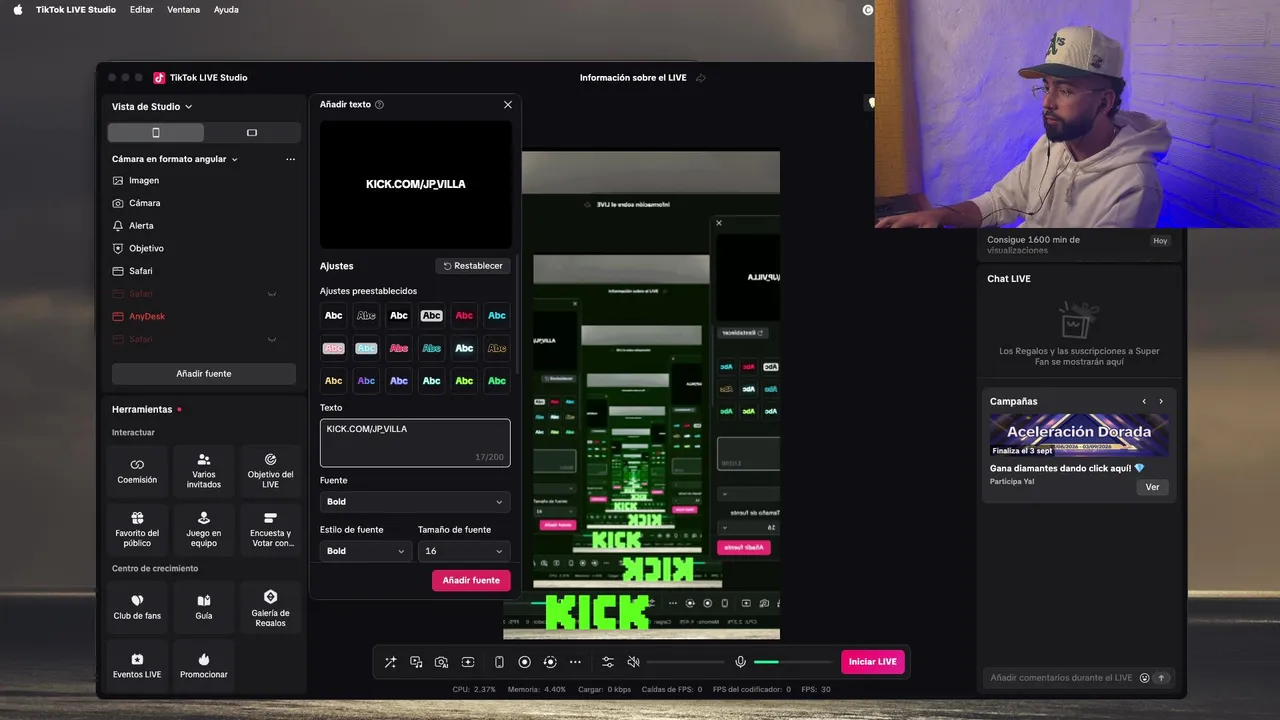
Task: Click the pink Añadir fuente button
Action: tap(471, 580)
